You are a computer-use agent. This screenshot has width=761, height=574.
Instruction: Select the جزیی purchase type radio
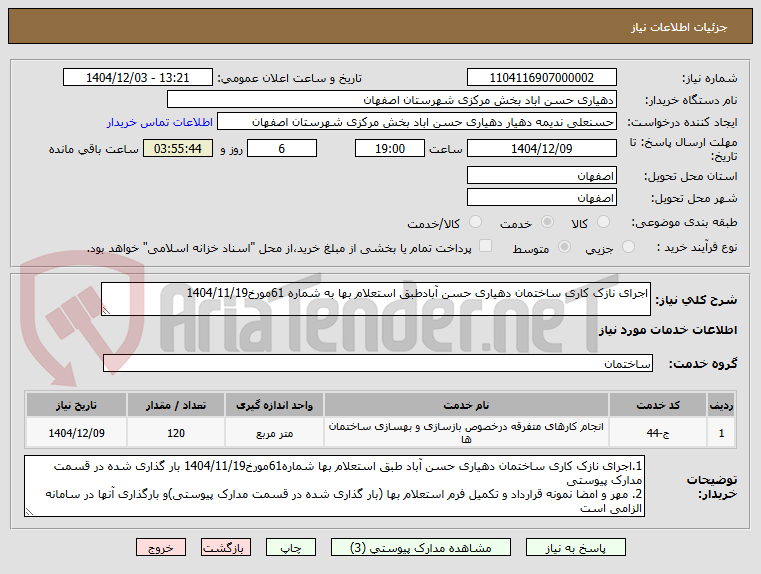pyautogui.click(x=628, y=247)
